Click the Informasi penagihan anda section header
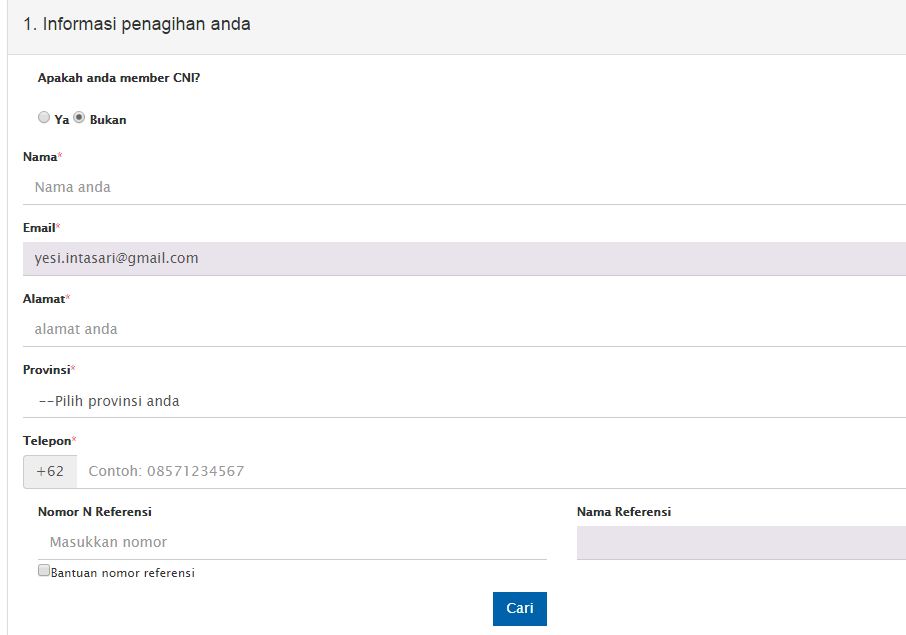 (x=137, y=24)
